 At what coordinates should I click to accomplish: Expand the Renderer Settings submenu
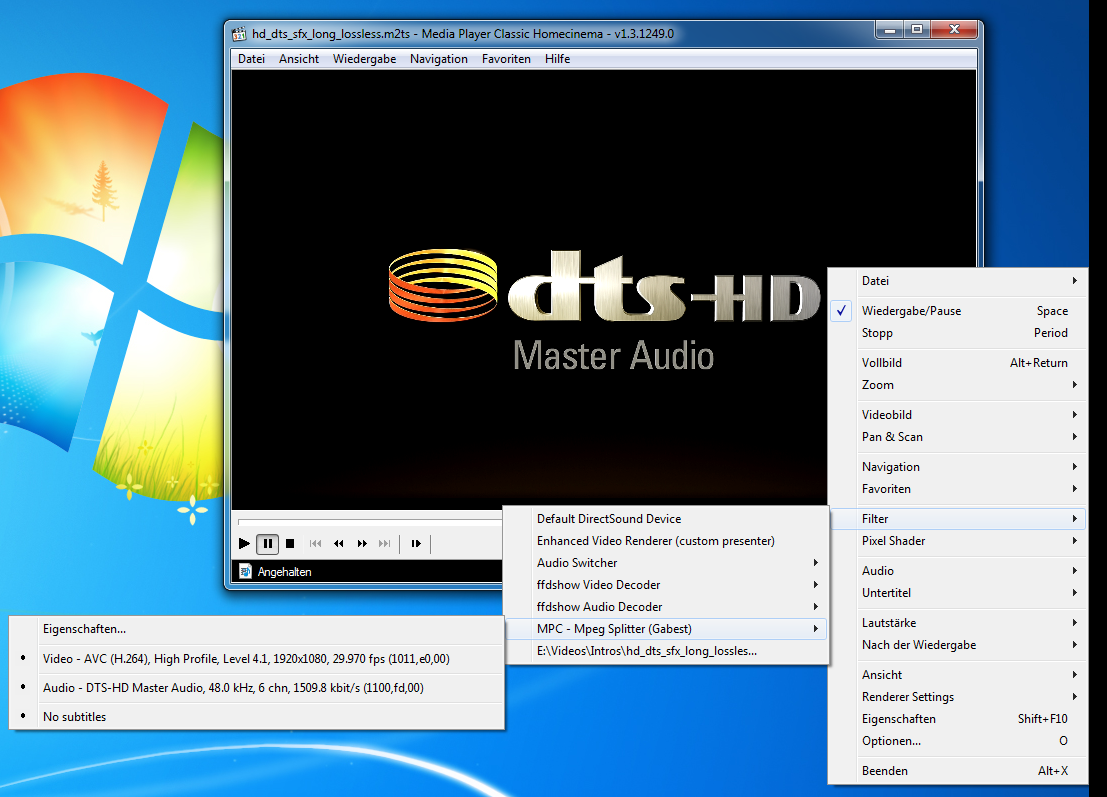pos(958,697)
